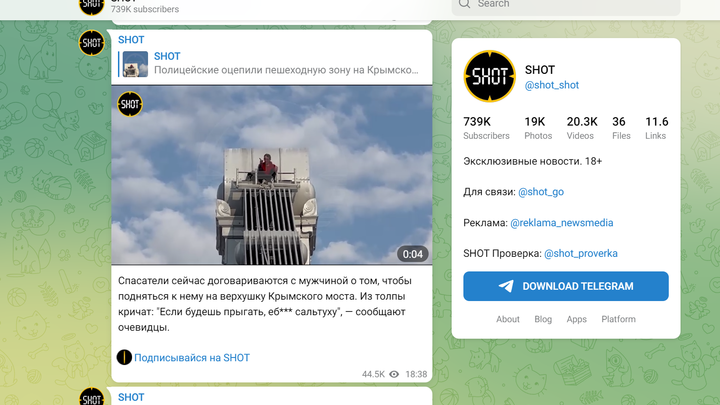Screen dimensions: 720x405
Task: Open the 18:38 post timestamp
Action: (x=416, y=374)
